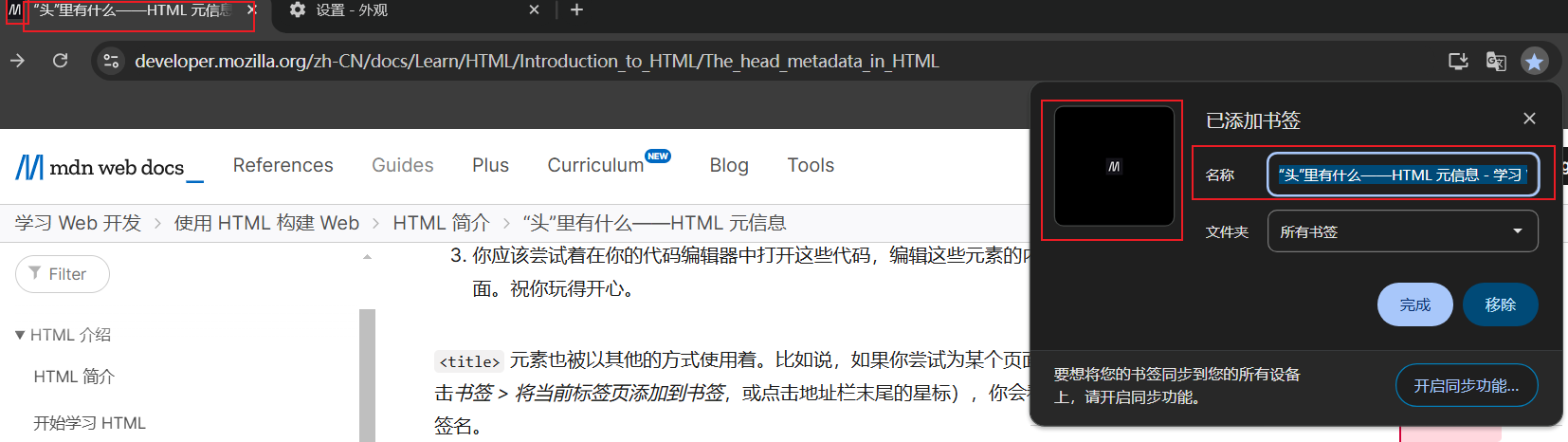Open the 开始学习 HTML sidebar link

tap(90, 423)
